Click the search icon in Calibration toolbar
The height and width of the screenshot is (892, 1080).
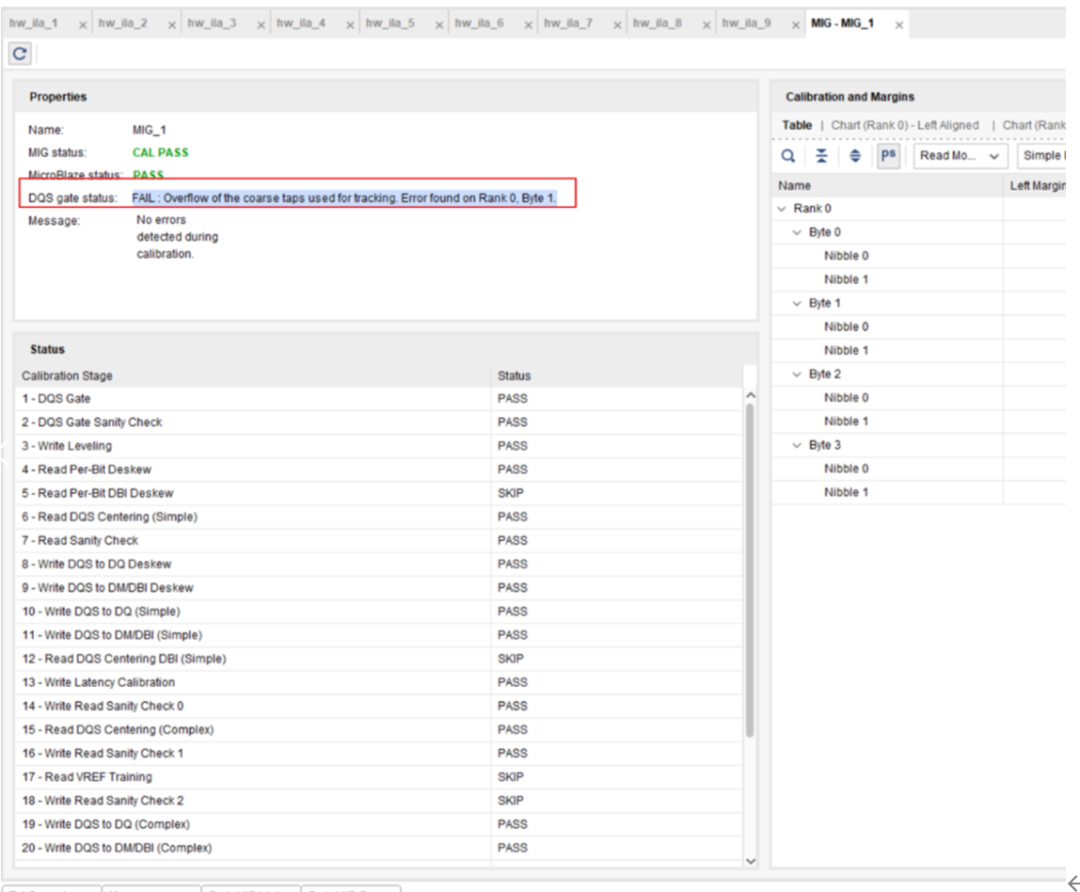coord(788,156)
